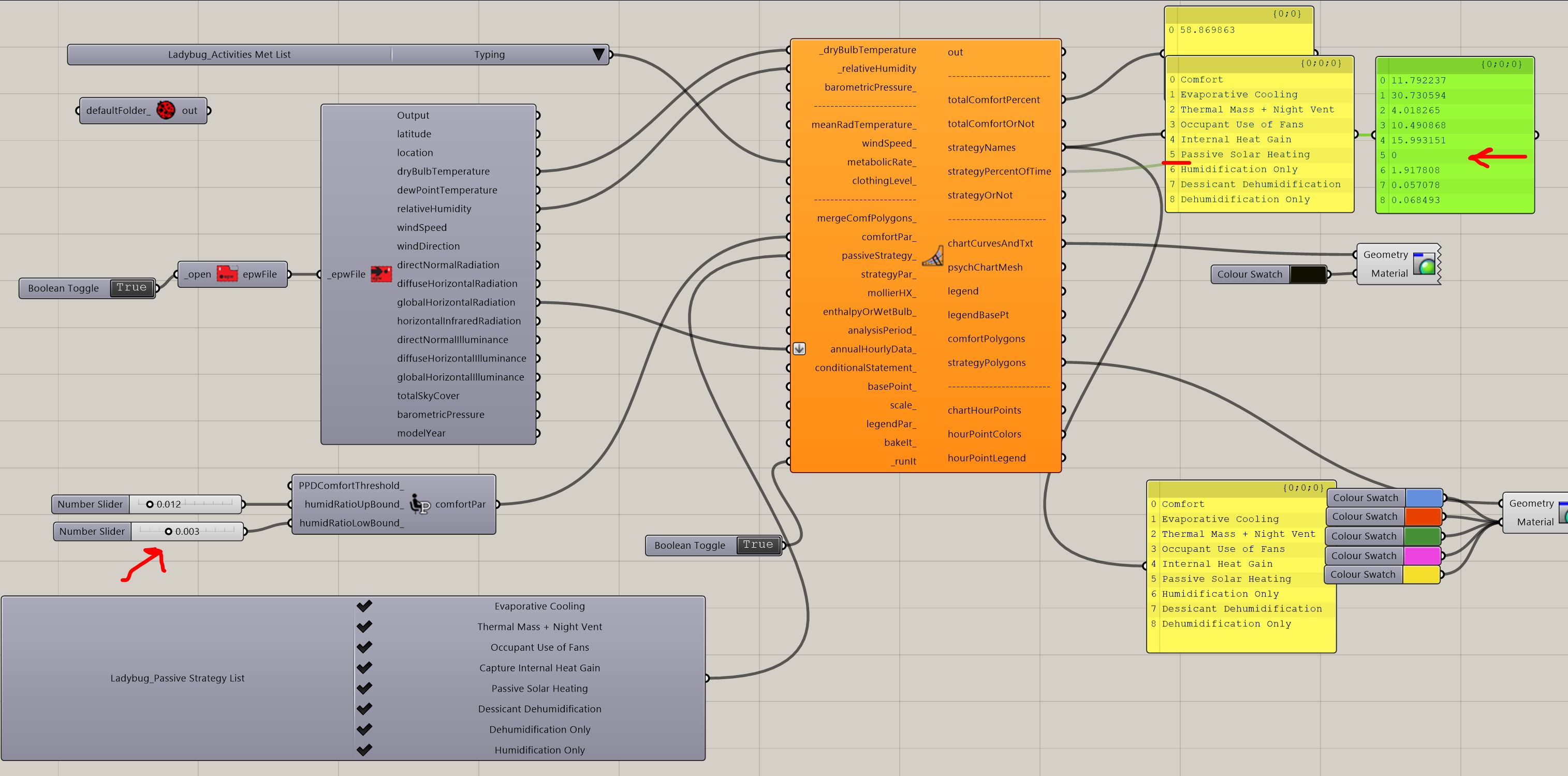Click the partially visible preview icon beside strategy swatches
Image resolution: width=1568 pixels, height=776 pixels.
tap(1563, 513)
